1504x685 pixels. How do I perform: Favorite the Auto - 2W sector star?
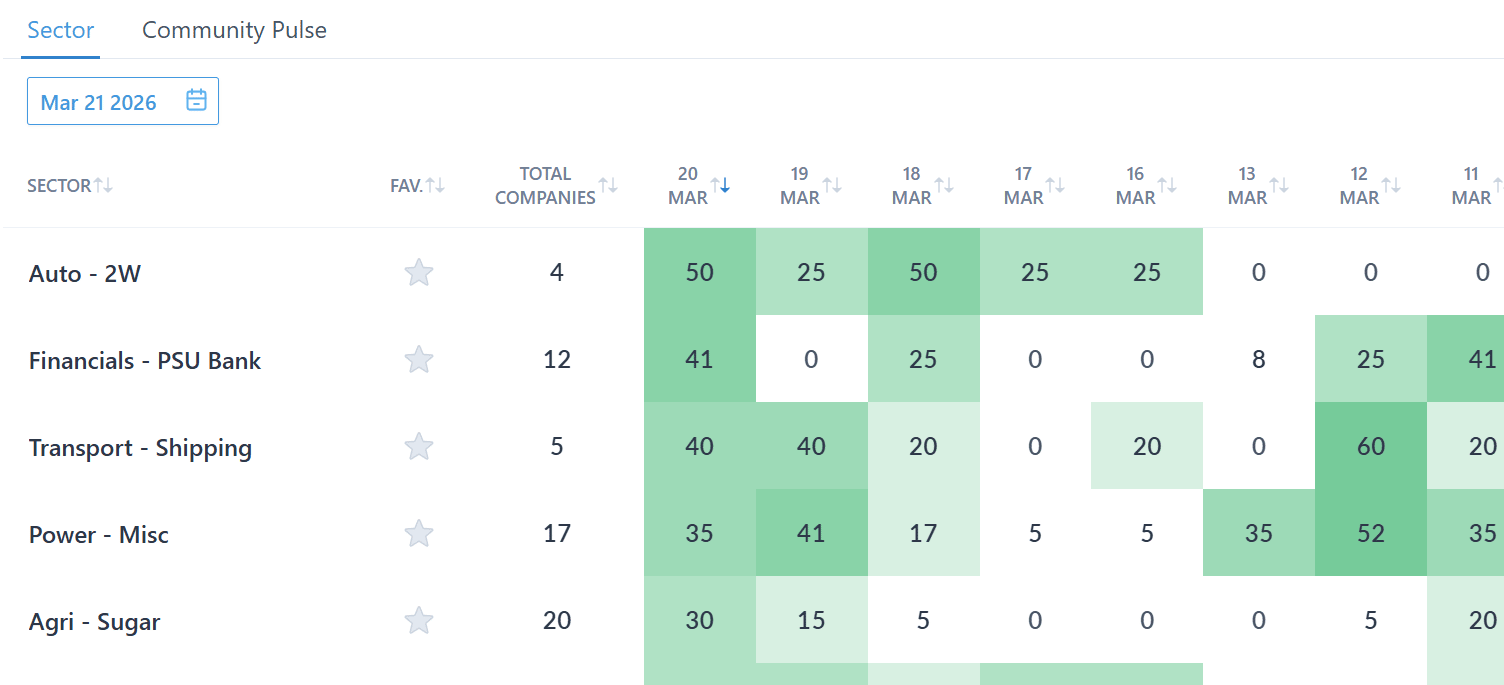click(x=419, y=272)
